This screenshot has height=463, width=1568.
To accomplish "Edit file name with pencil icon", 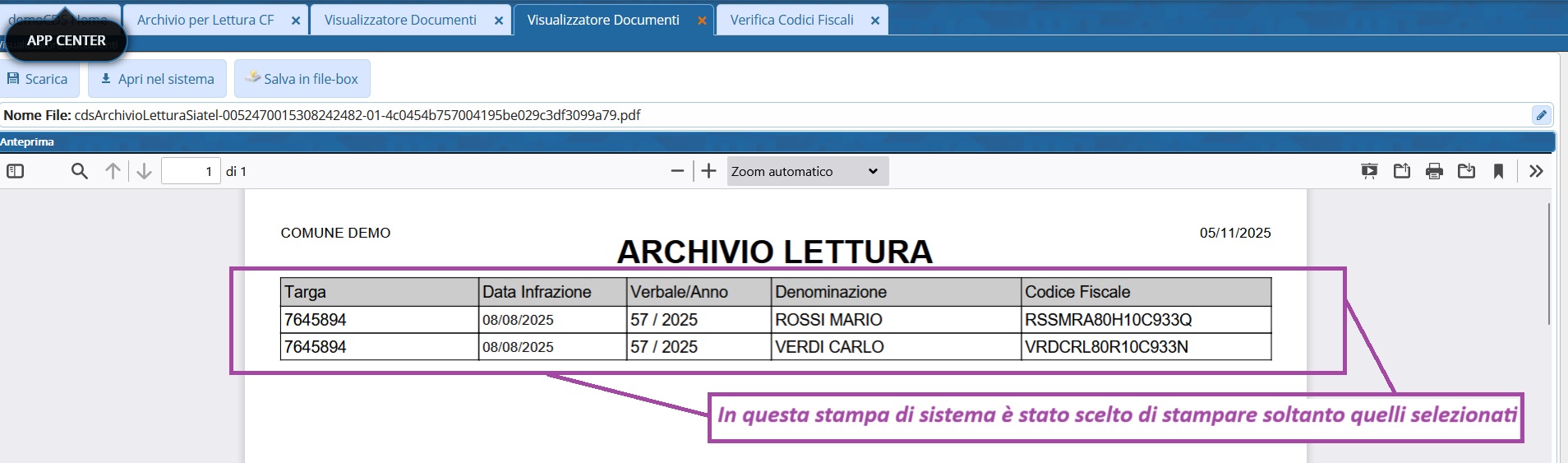I will (x=1541, y=115).
